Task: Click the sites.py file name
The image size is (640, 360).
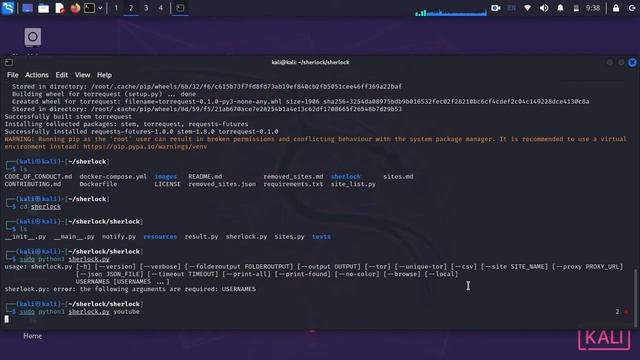Action: pos(289,237)
